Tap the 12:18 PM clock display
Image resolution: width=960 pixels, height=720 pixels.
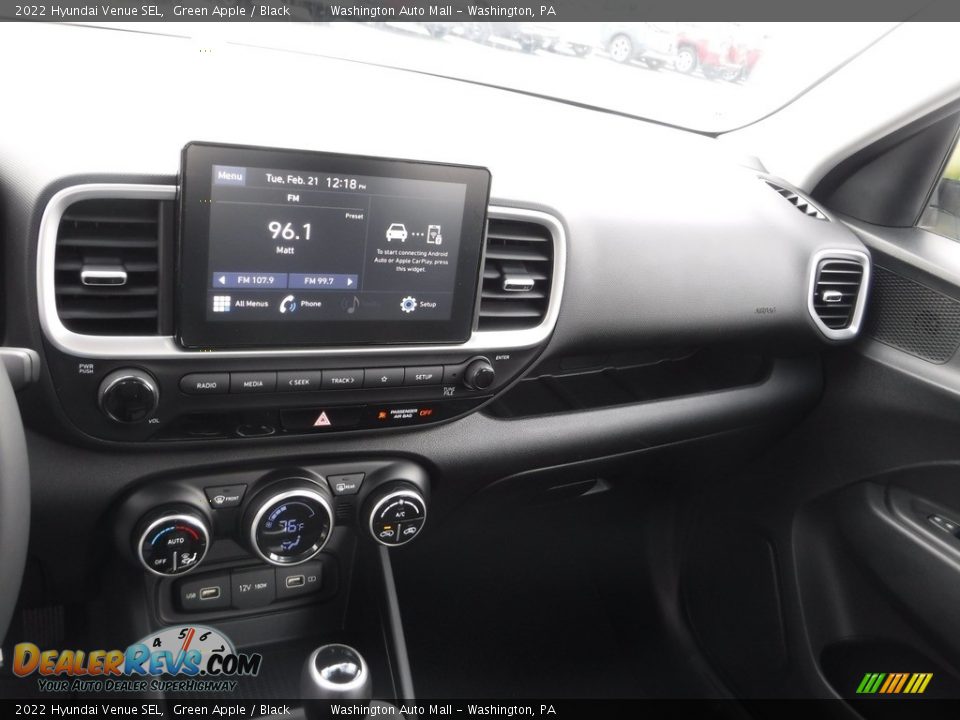tap(345, 183)
